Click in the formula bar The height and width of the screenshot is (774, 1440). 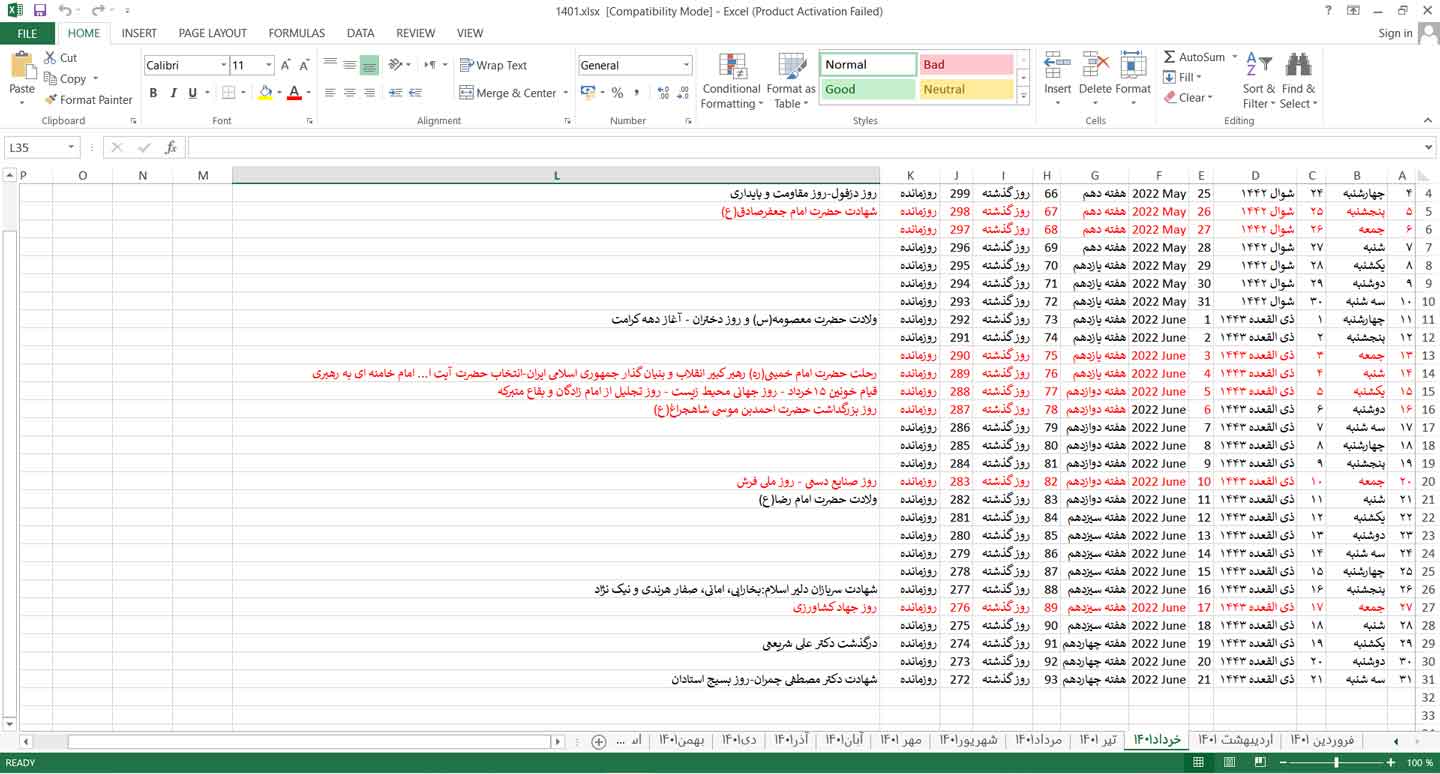(x=803, y=147)
